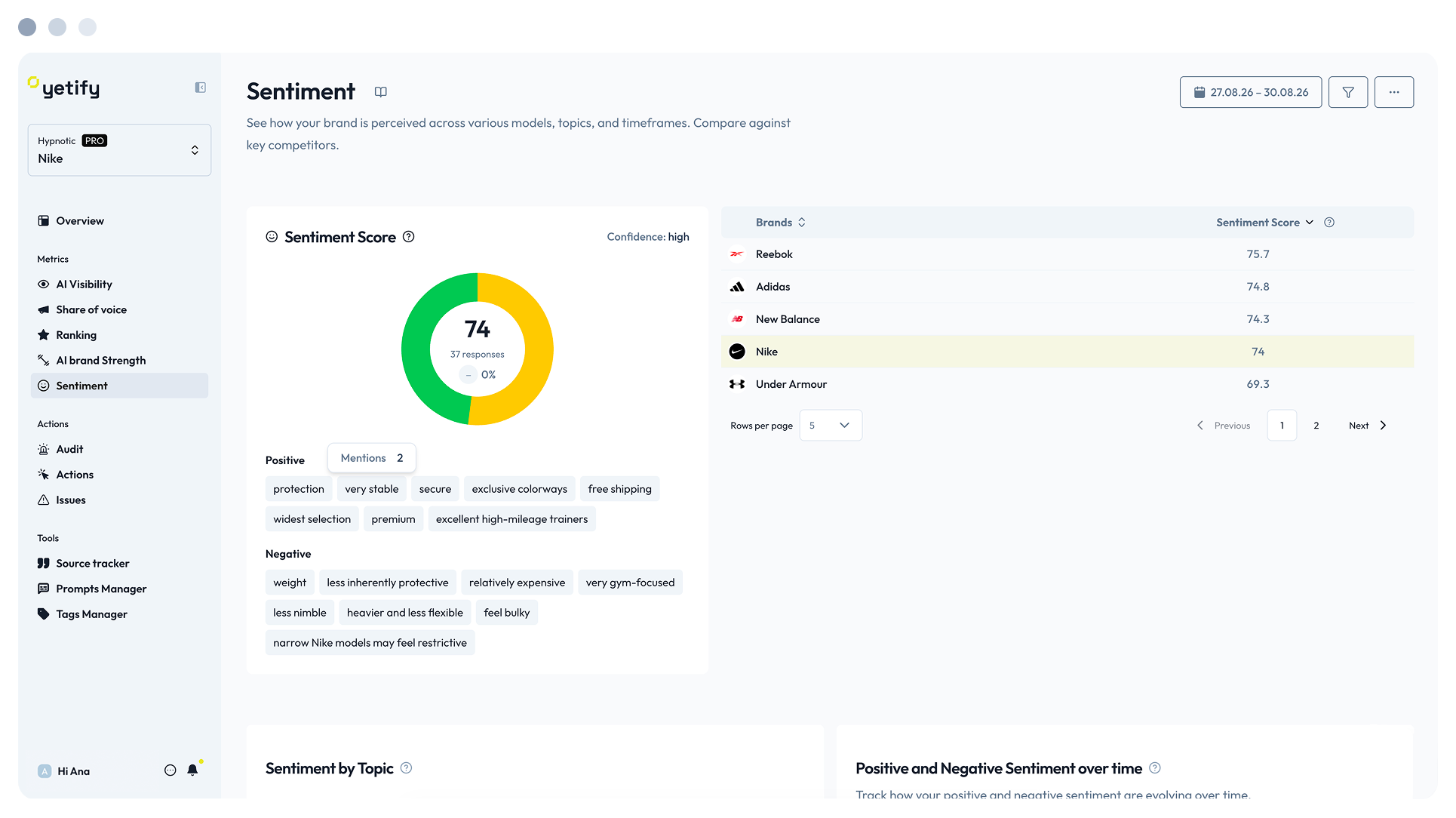1456x818 pixels.
Task: Click the 'excellent high-mileage trainers' tag
Action: coord(512,519)
